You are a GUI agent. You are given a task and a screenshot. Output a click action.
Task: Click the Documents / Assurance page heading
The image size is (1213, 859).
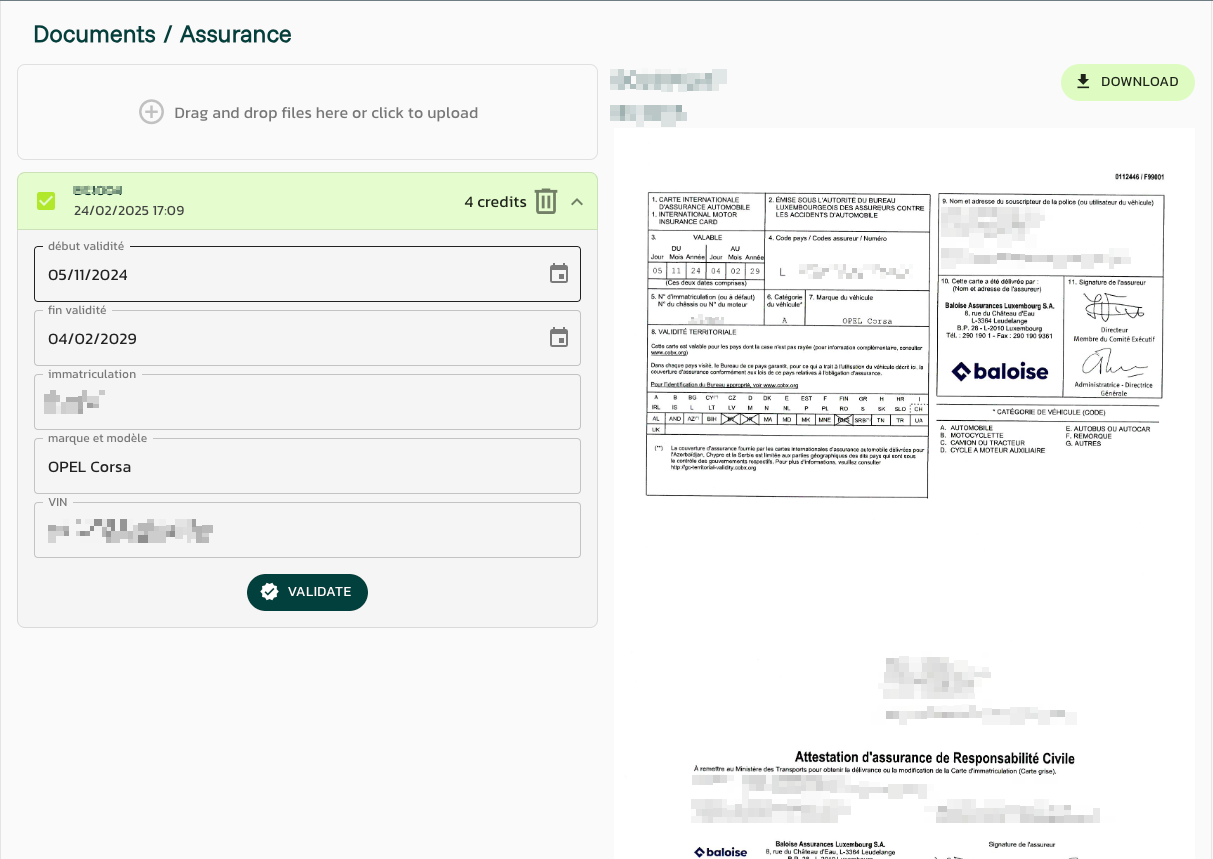[162, 34]
